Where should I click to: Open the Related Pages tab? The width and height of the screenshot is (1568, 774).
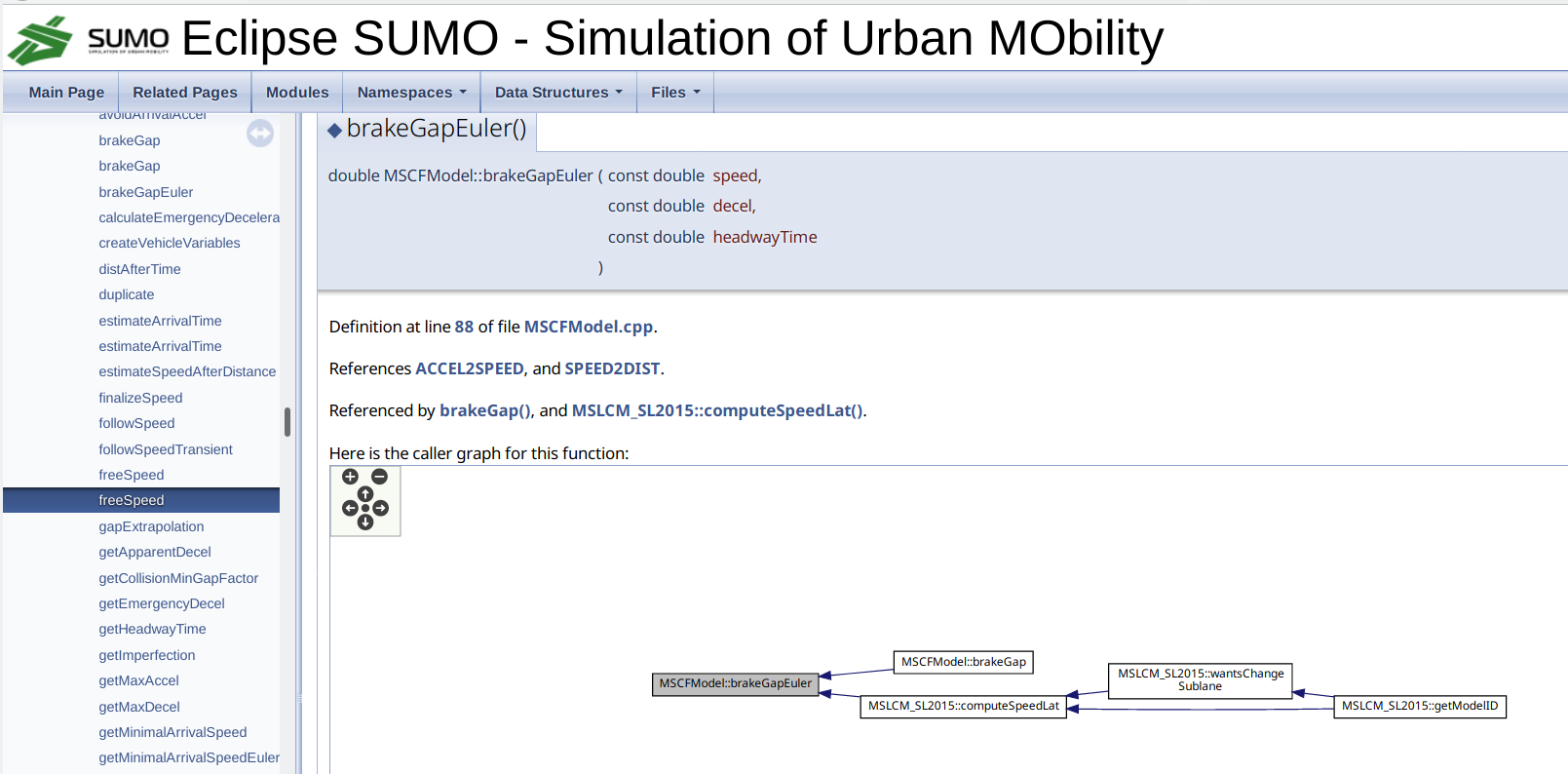(185, 92)
